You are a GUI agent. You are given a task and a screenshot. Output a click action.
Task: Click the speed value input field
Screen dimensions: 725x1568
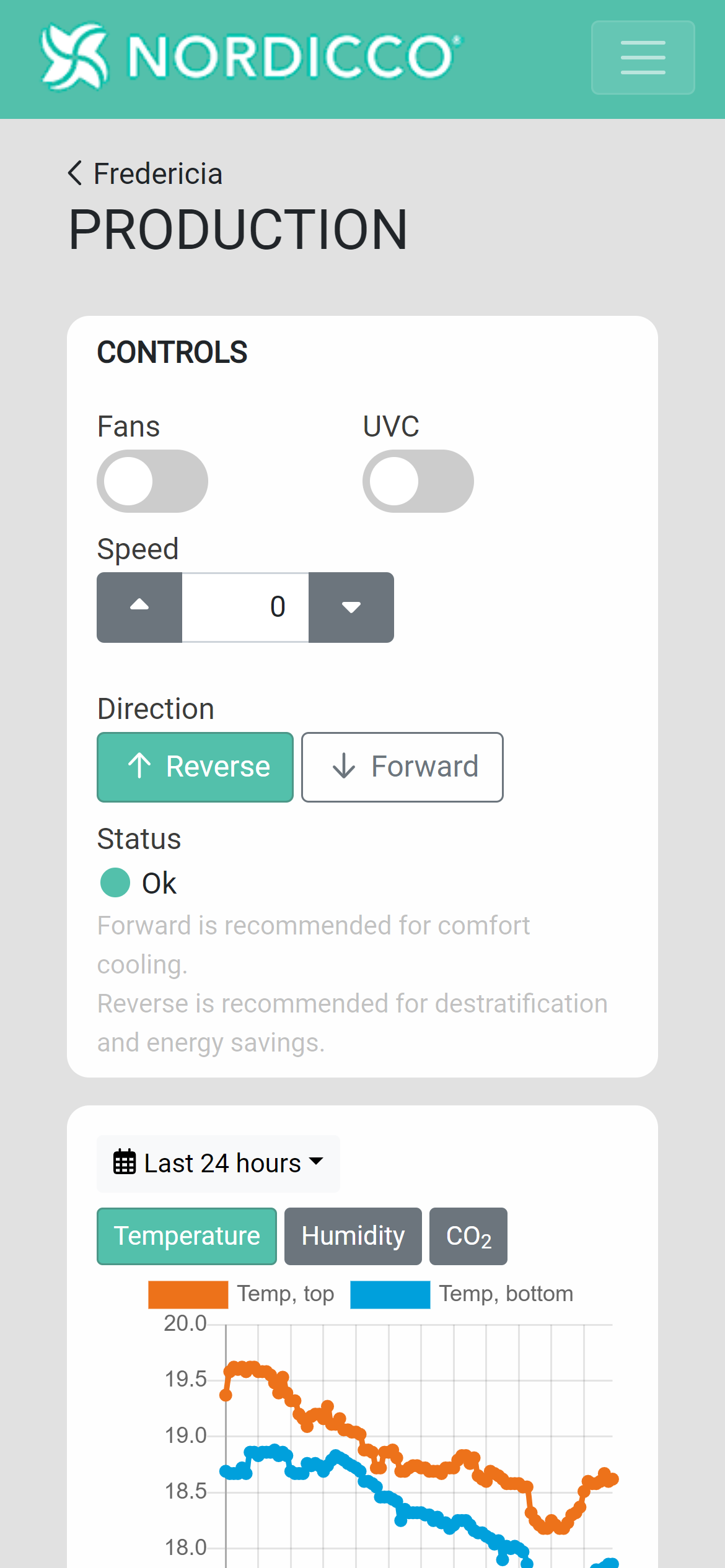coord(245,607)
